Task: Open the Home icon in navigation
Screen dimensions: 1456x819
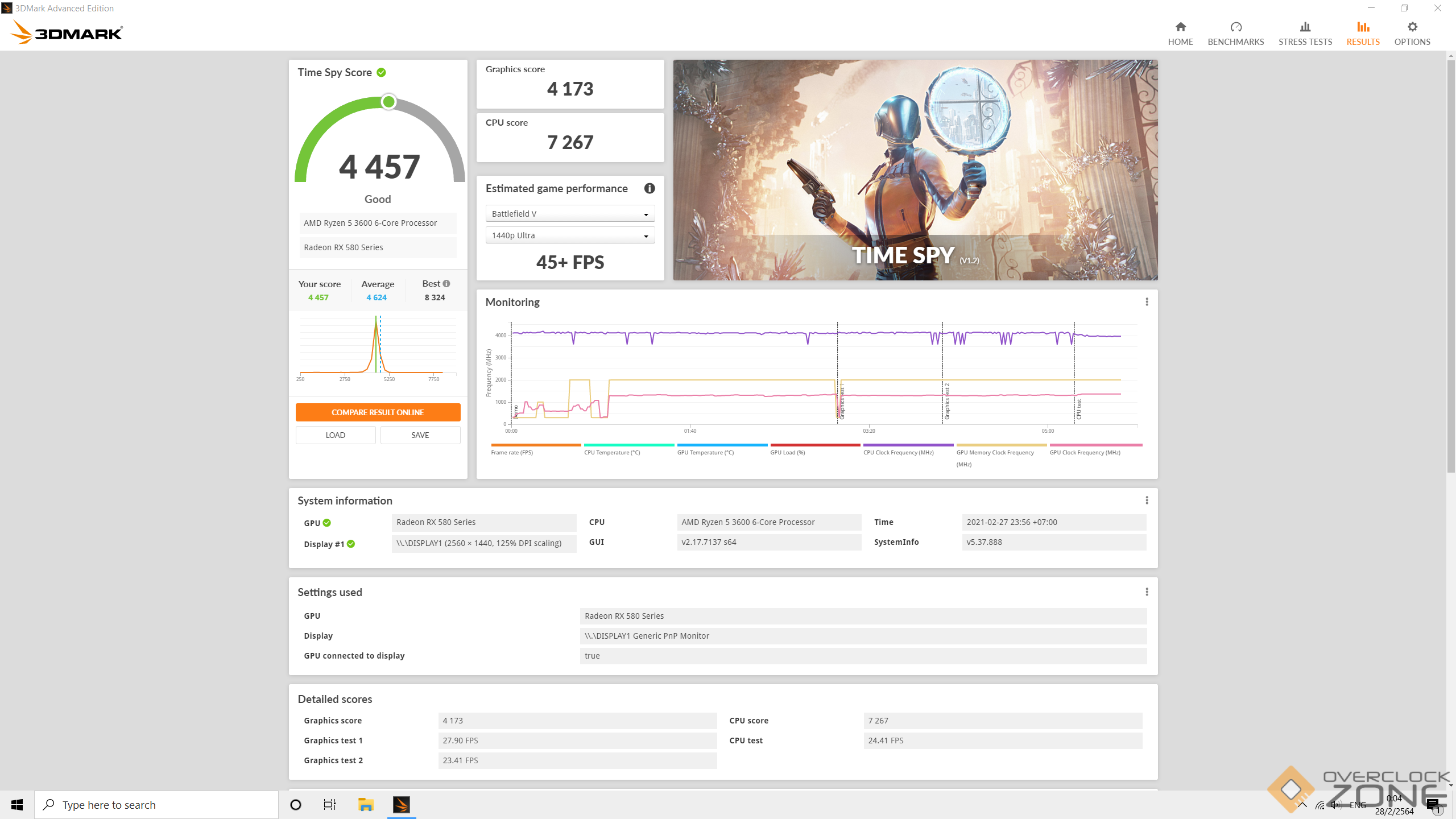Action: (x=1180, y=27)
